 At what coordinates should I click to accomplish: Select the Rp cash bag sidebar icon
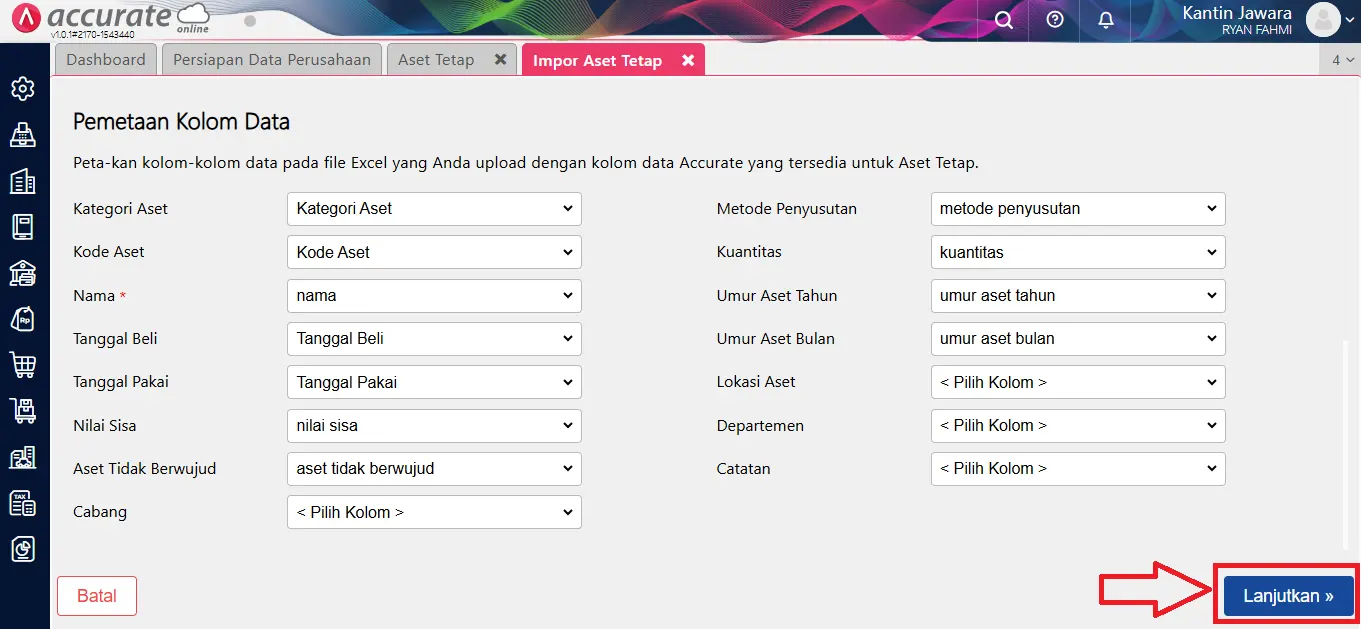click(x=23, y=319)
